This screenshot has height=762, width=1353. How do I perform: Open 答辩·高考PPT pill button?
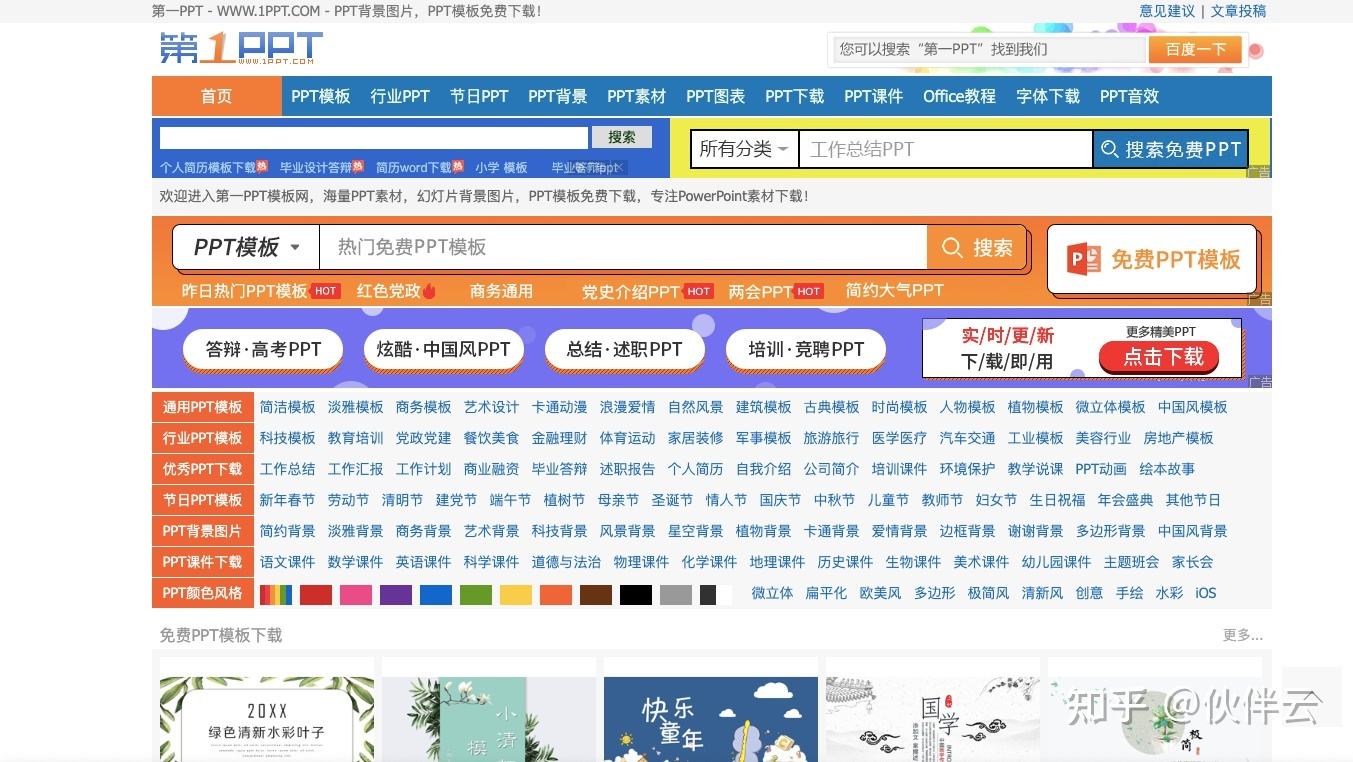pyautogui.click(x=263, y=349)
